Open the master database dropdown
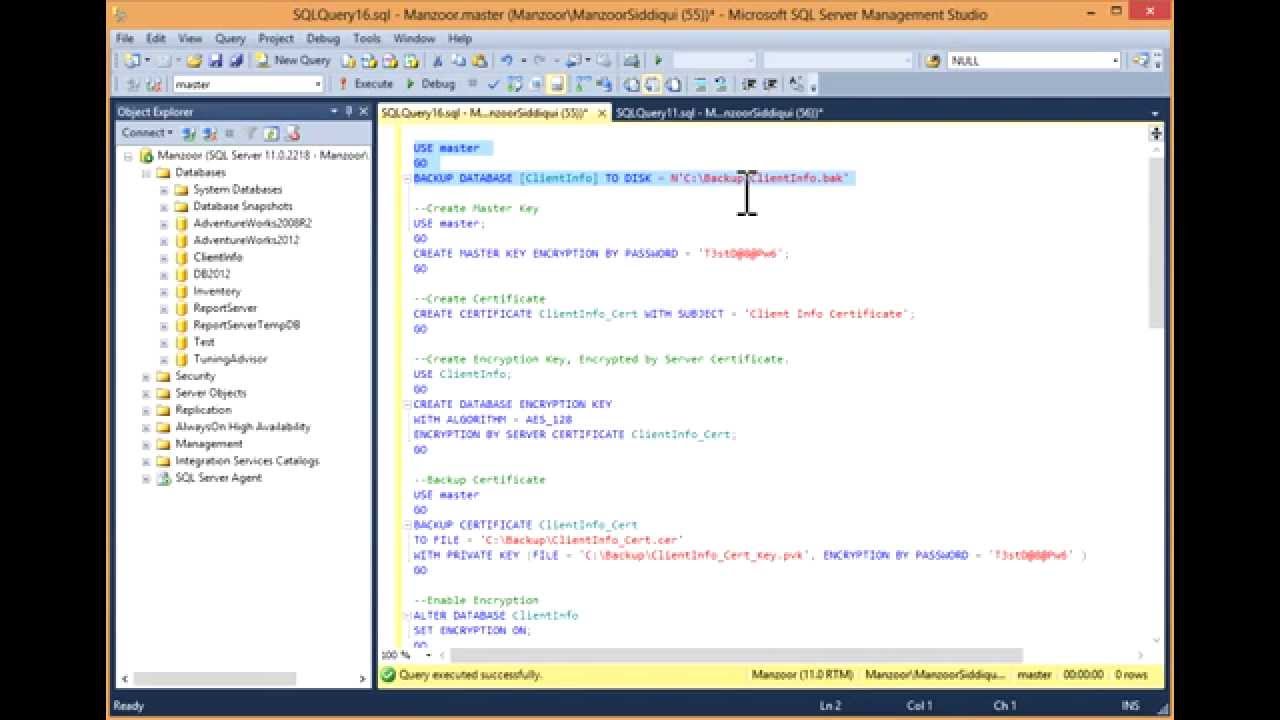This screenshot has height=720, width=1280. point(248,84)
